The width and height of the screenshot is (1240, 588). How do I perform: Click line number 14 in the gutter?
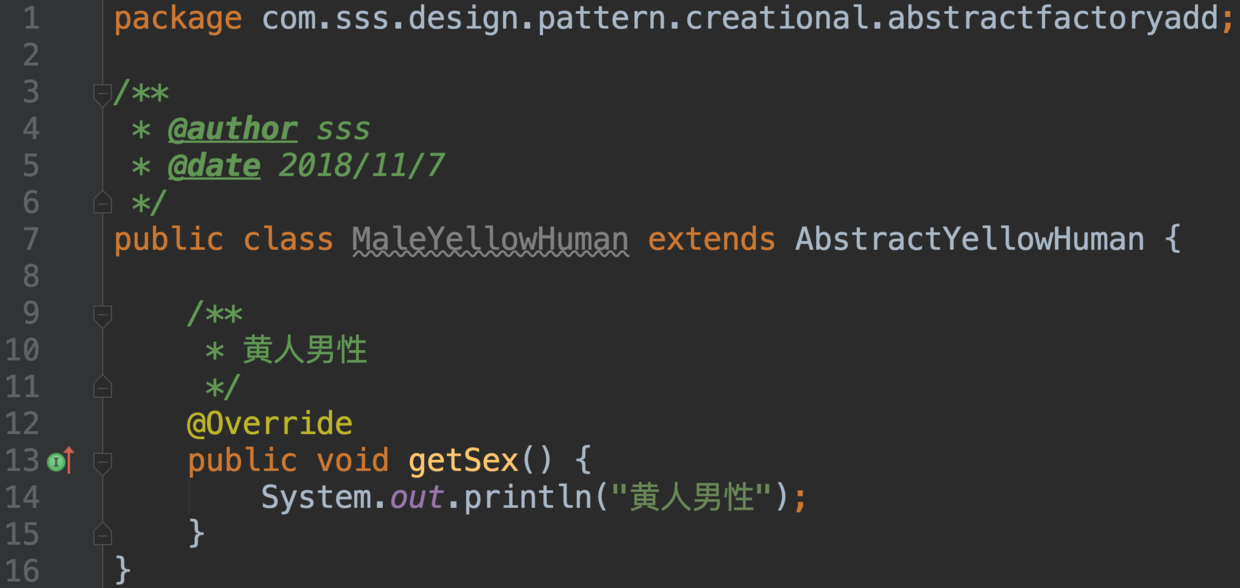tap(22, 497)
